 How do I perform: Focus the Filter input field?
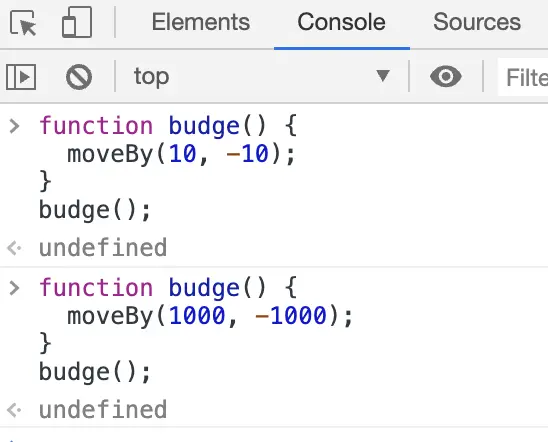tap(523, 77)
